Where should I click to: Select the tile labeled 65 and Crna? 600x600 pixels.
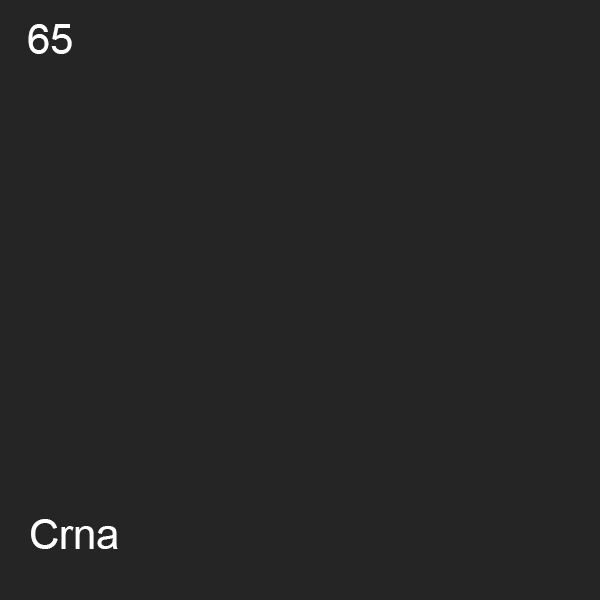[x=300, y=300]
